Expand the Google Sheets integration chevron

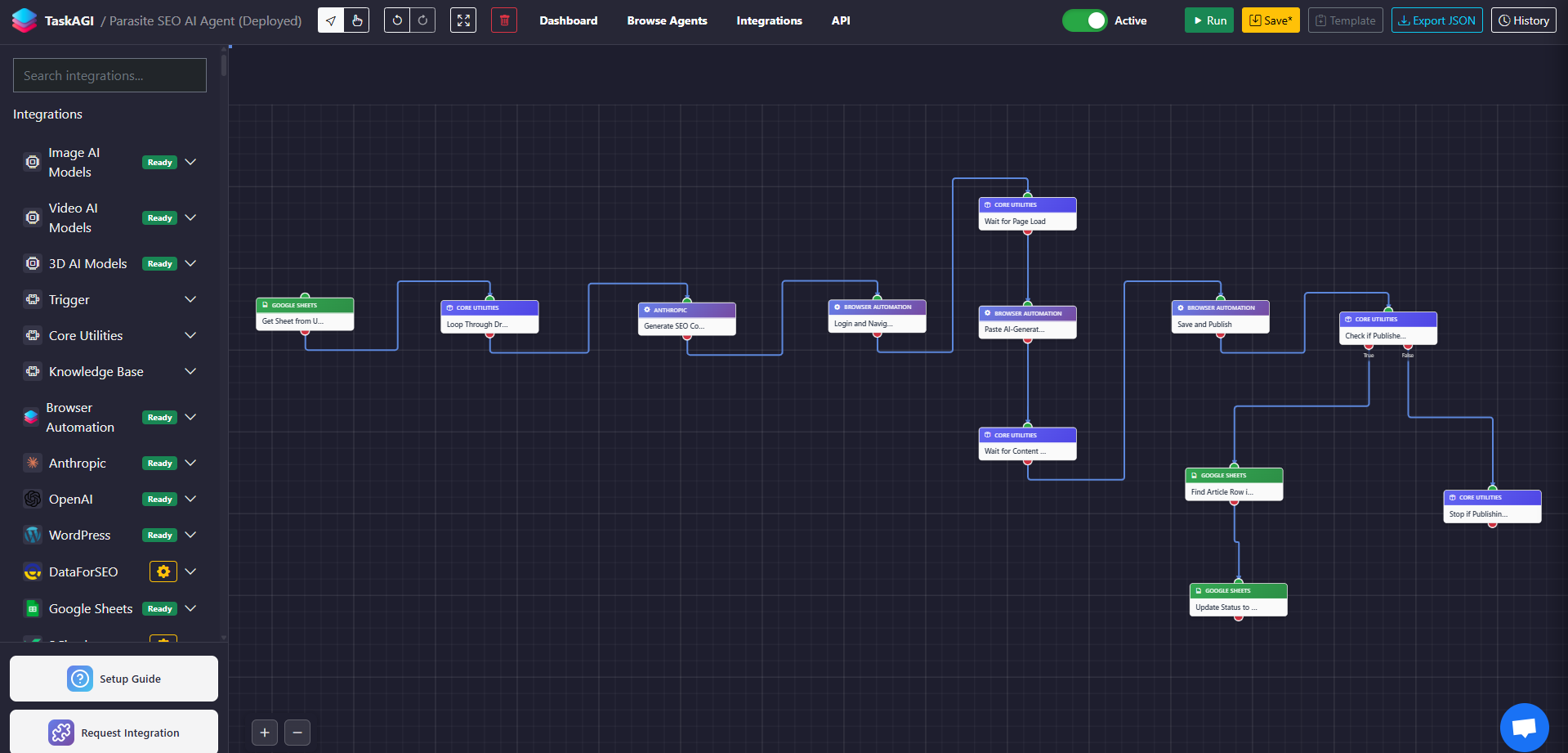pyautogui.click(x=190, y=608)
